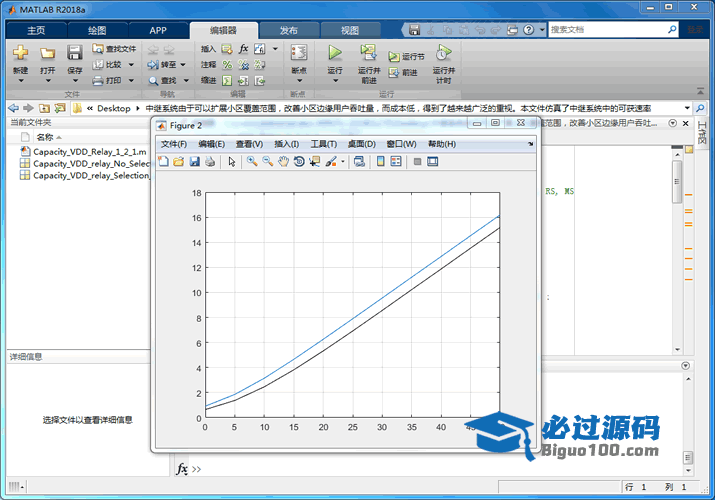Select the Zoom In tool in Figure 2

coord(252,161)
